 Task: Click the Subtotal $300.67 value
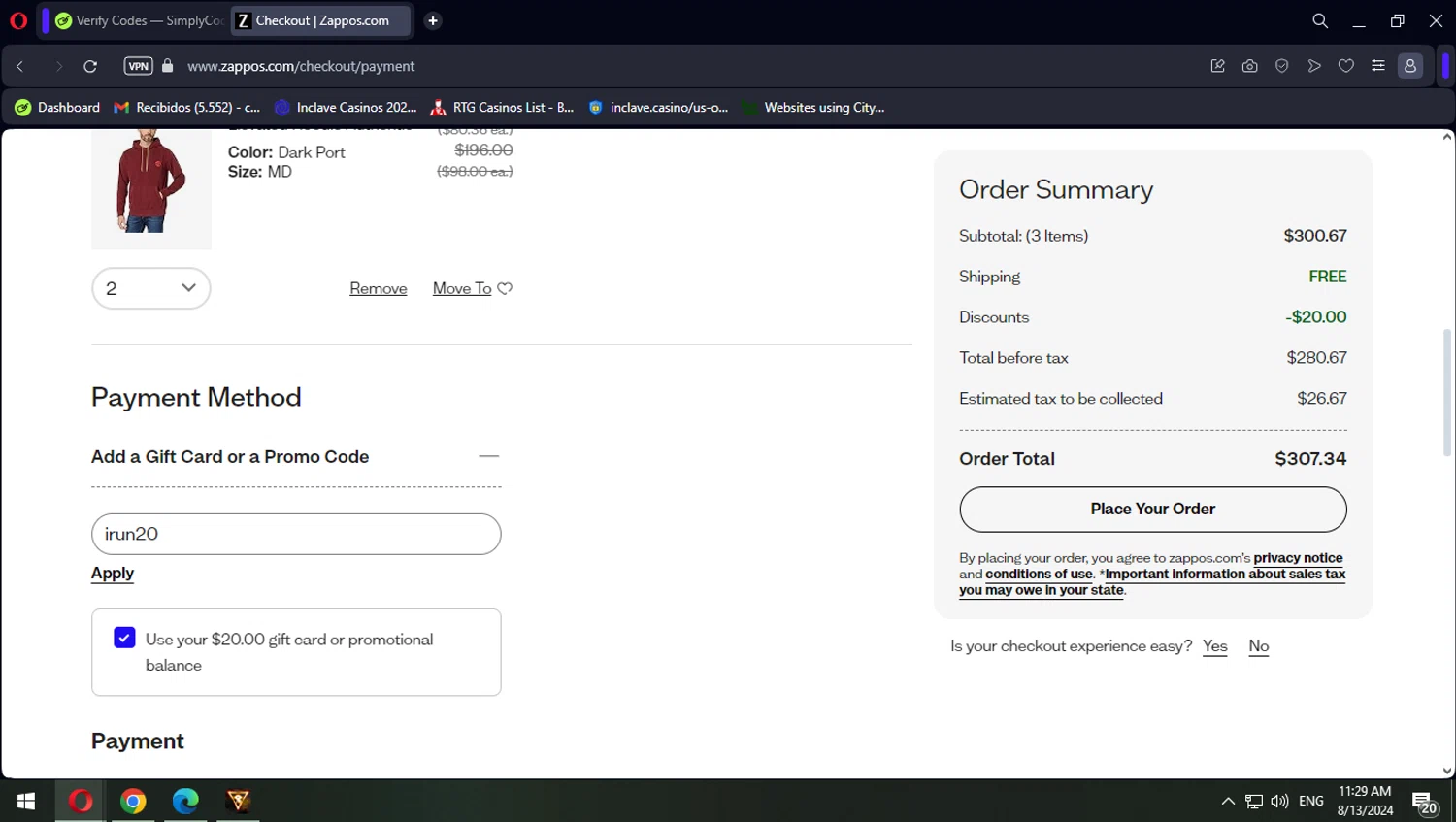[x=1315, y=236]
